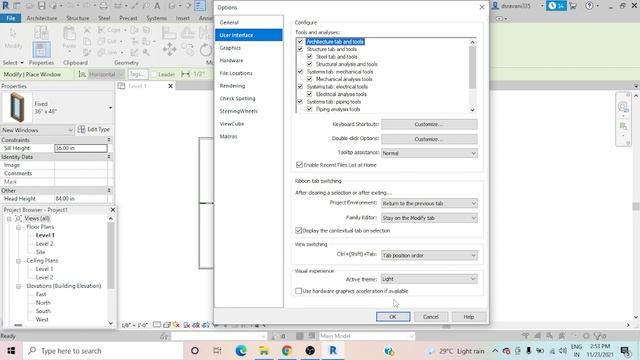Image resolution: width=640 pixels, height=360 pixels.
Task: Click the Revit application logo icon
Action: tap(6, 6)
